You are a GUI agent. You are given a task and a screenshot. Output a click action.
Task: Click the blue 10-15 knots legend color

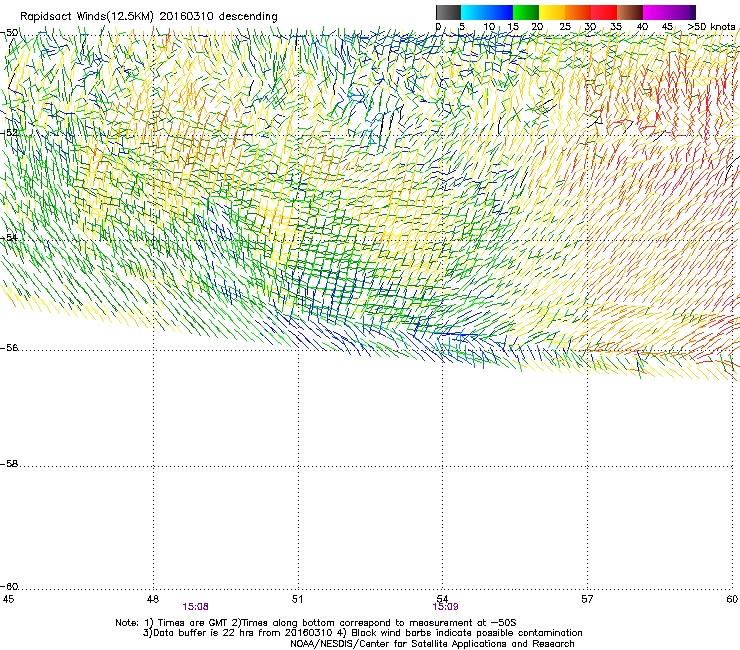pyautogui.click(x=500, y=12)
